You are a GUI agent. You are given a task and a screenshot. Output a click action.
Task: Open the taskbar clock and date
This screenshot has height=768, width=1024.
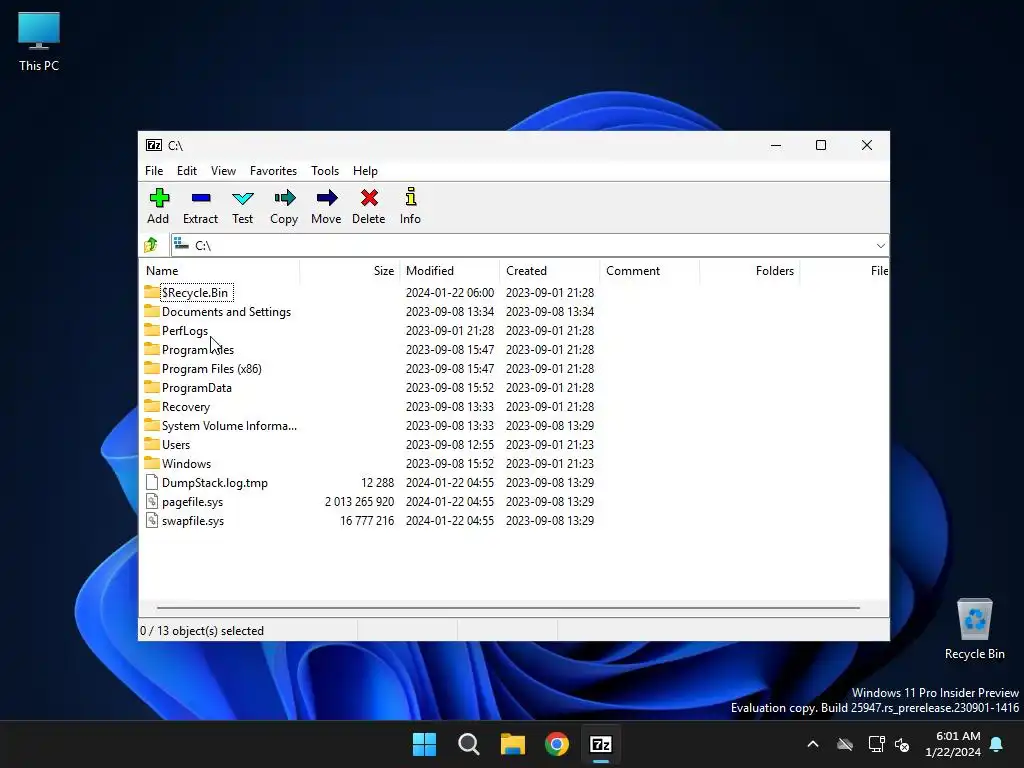pyautogui.click(x=953, y=744)
